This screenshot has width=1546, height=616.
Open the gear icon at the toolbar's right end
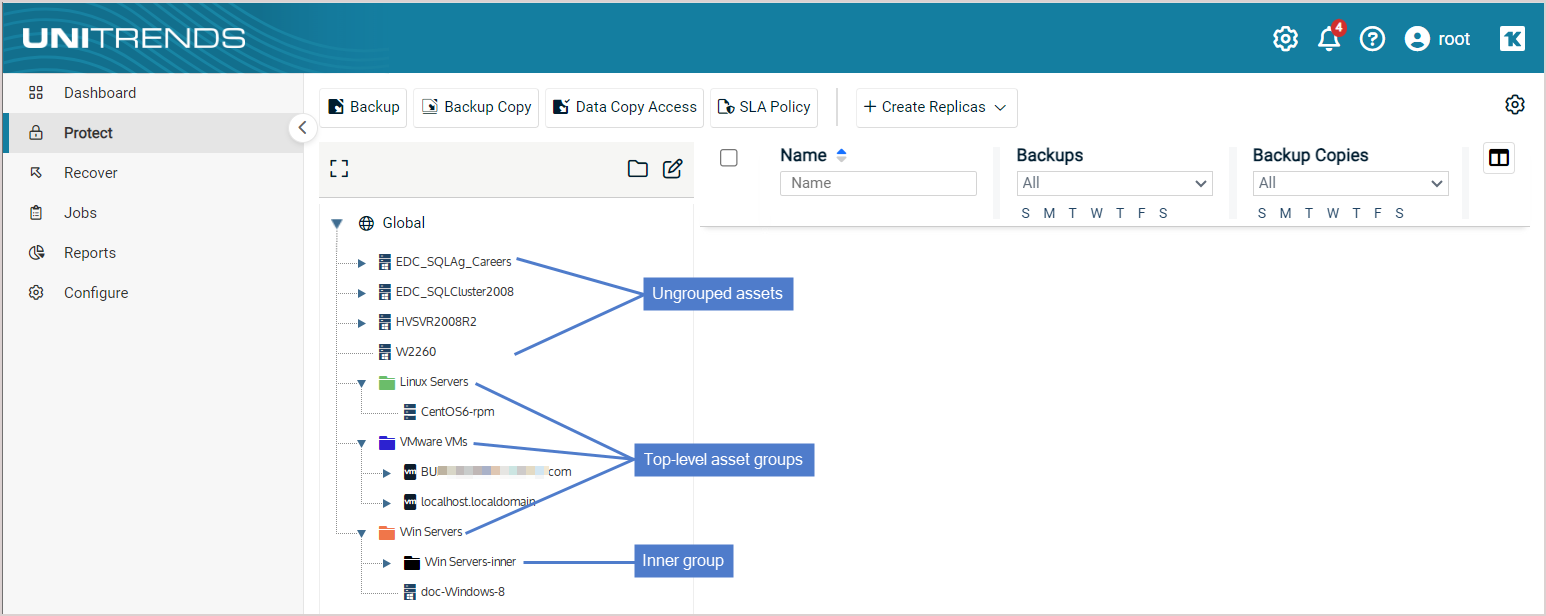[1515, 105]
